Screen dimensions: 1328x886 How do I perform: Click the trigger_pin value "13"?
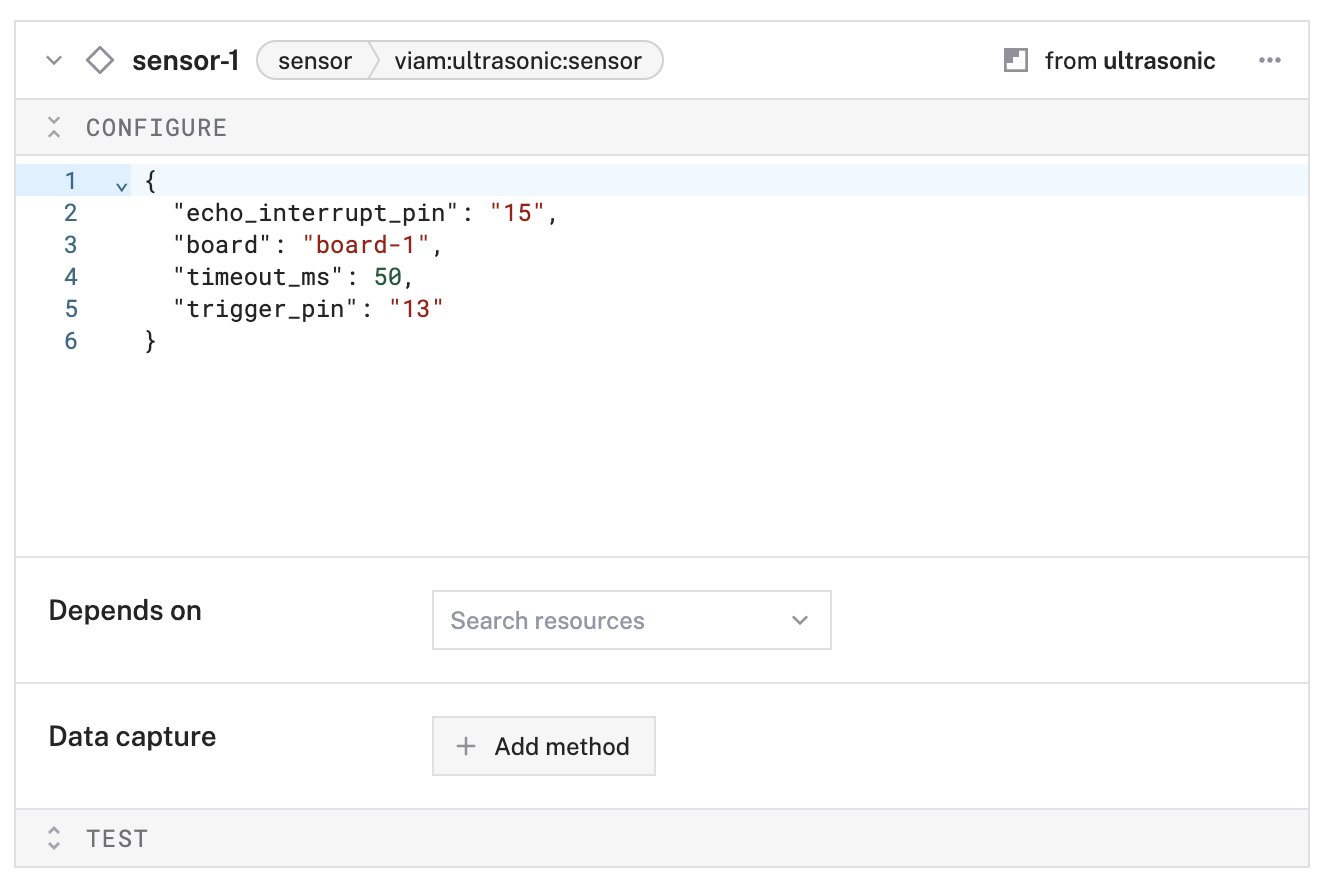[x=416, y=309]
